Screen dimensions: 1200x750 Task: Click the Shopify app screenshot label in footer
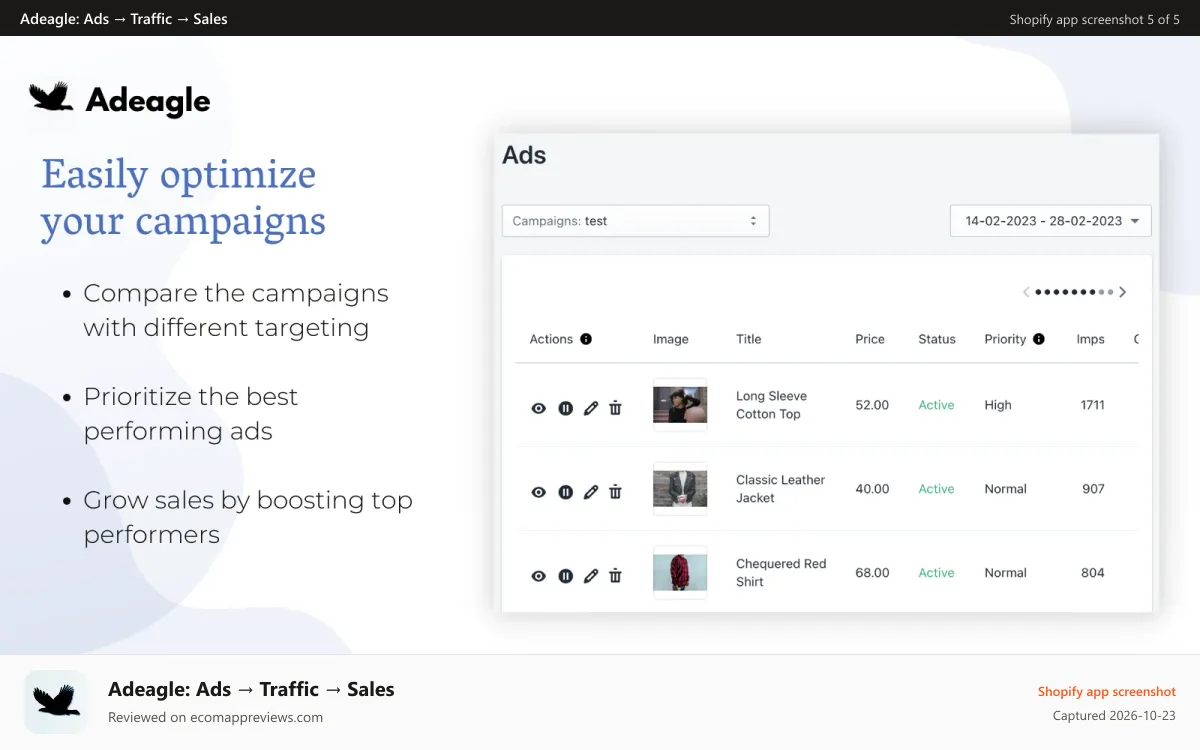(1107, 692)
